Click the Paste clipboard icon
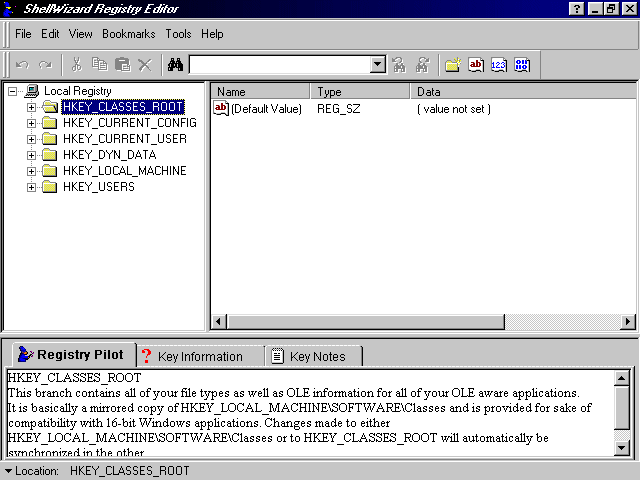Screen dimensions: 640x480 click(x=122, y=65)
